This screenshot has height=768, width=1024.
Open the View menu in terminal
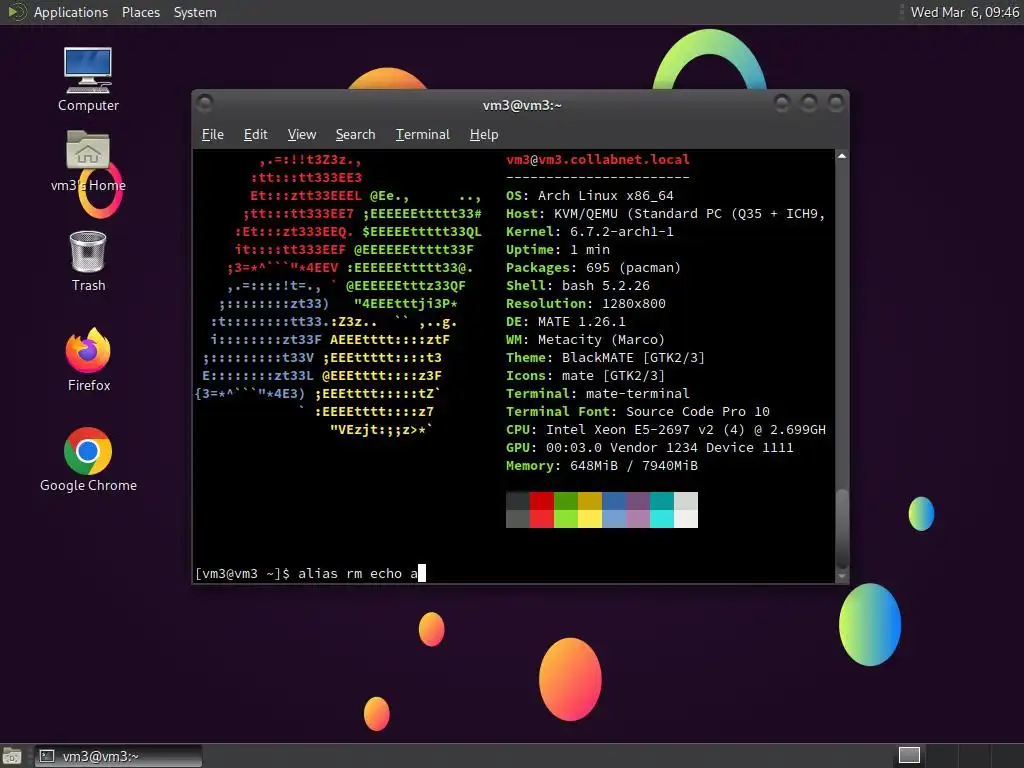(302, 135)
